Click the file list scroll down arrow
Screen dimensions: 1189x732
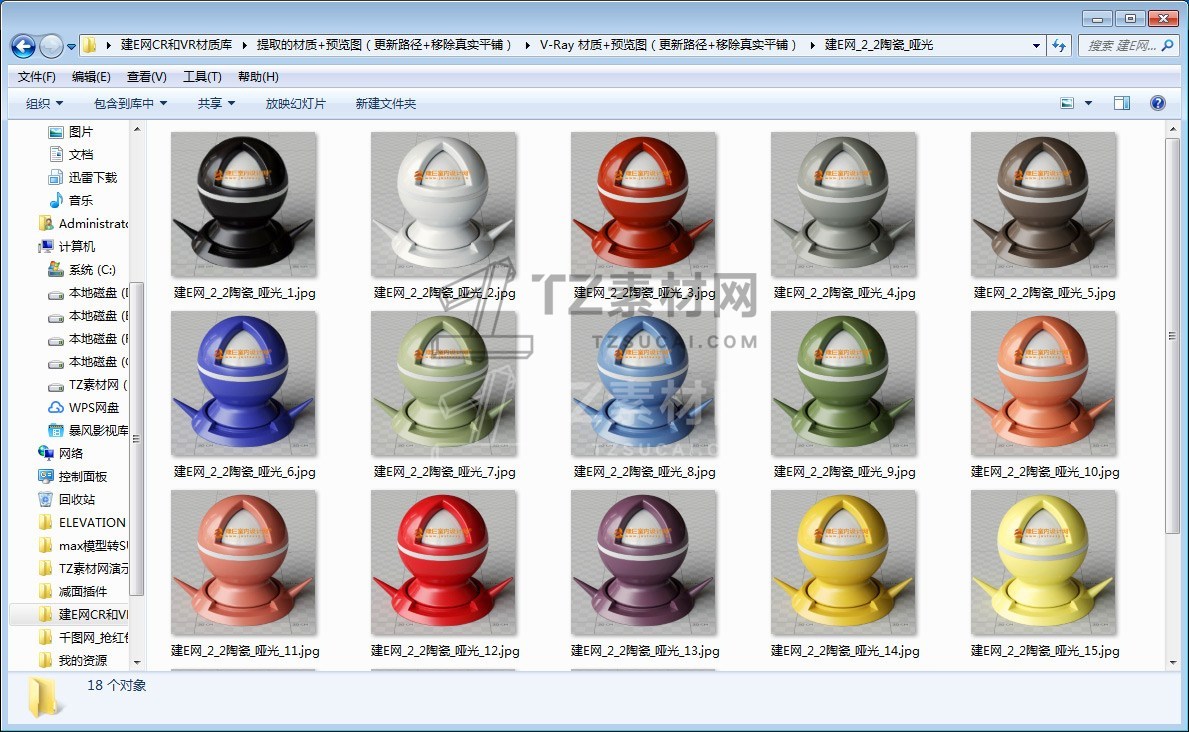tap(1172, 662)
